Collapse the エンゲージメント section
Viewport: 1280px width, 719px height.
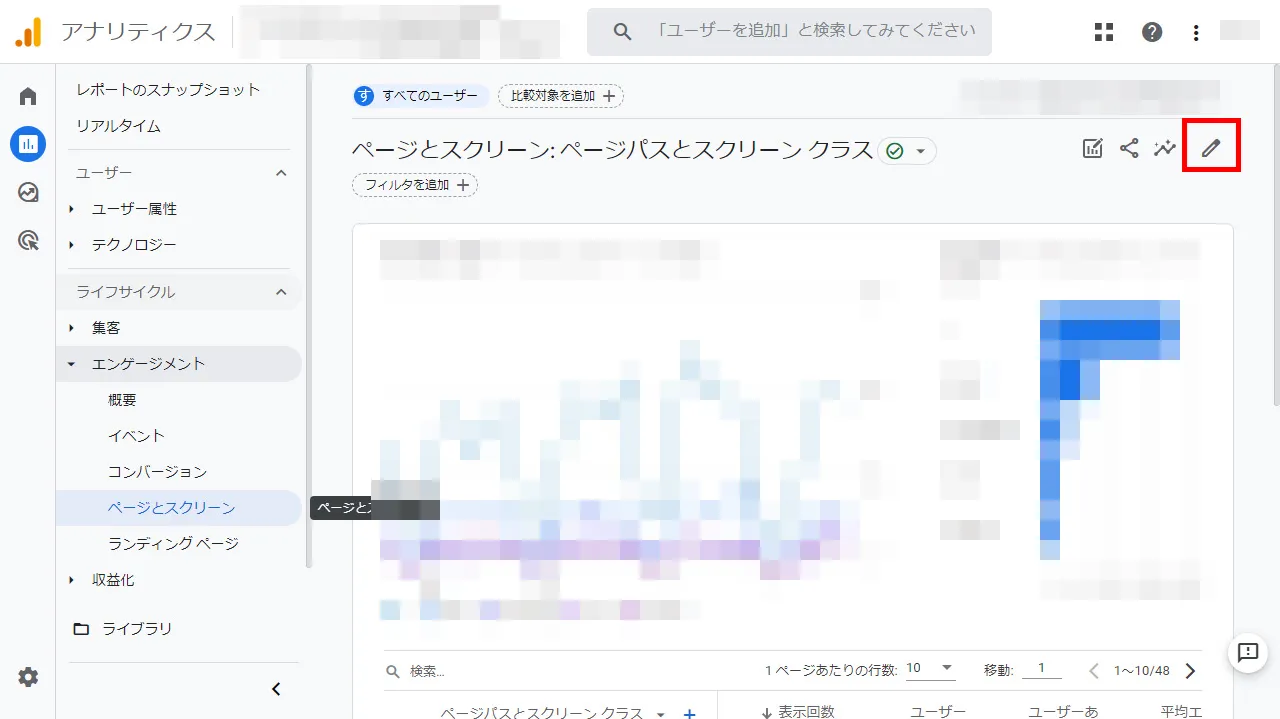tap(70, 363)
